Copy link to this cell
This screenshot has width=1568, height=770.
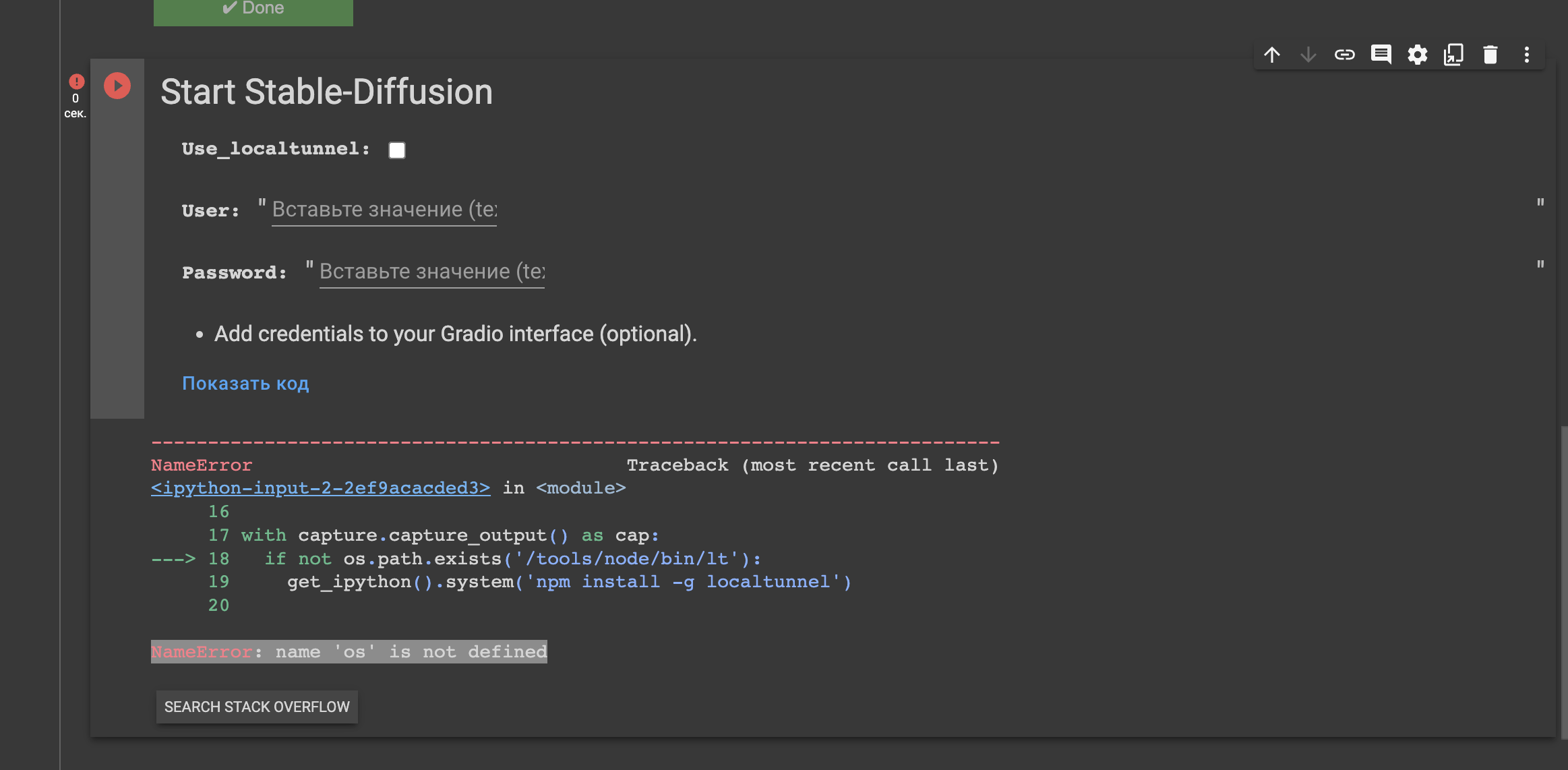[1346, 54]
